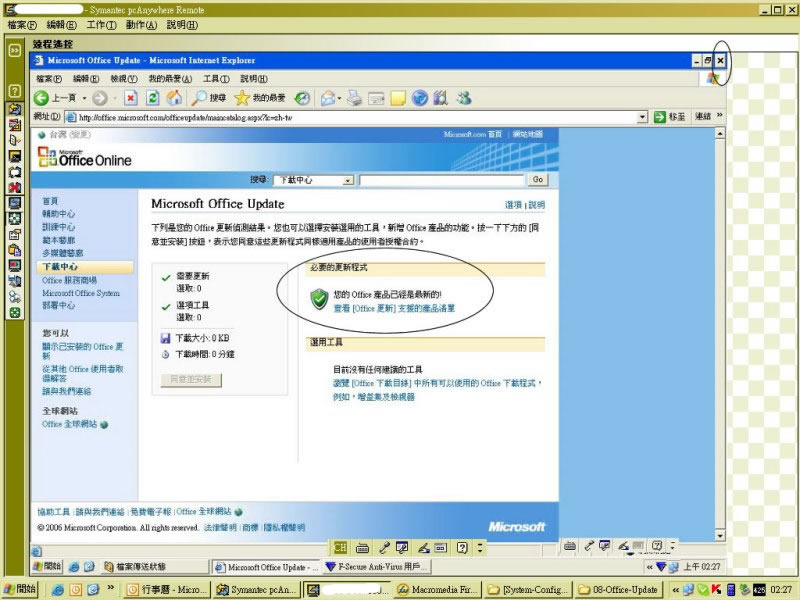The image size is (800, 600).
Task: Click the Mail envelope icon in IE toolbar
Action: (x=328, y=98)
